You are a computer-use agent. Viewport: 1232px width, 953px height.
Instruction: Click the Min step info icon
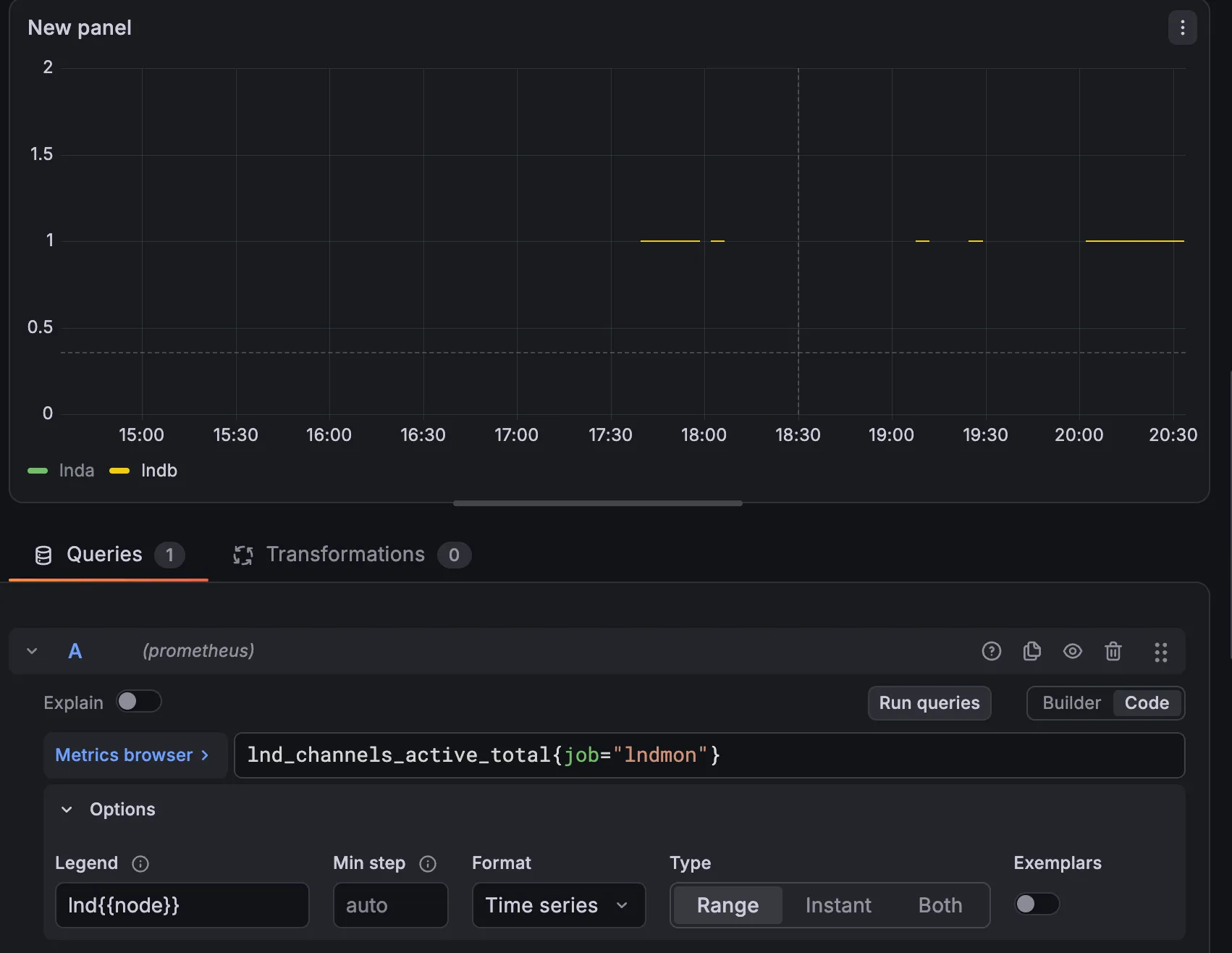click(428, 863)
